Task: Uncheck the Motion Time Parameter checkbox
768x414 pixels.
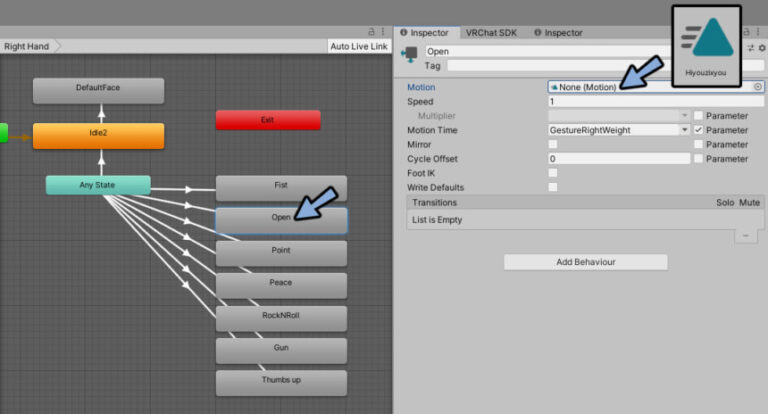Action: [x=698, y=130]
